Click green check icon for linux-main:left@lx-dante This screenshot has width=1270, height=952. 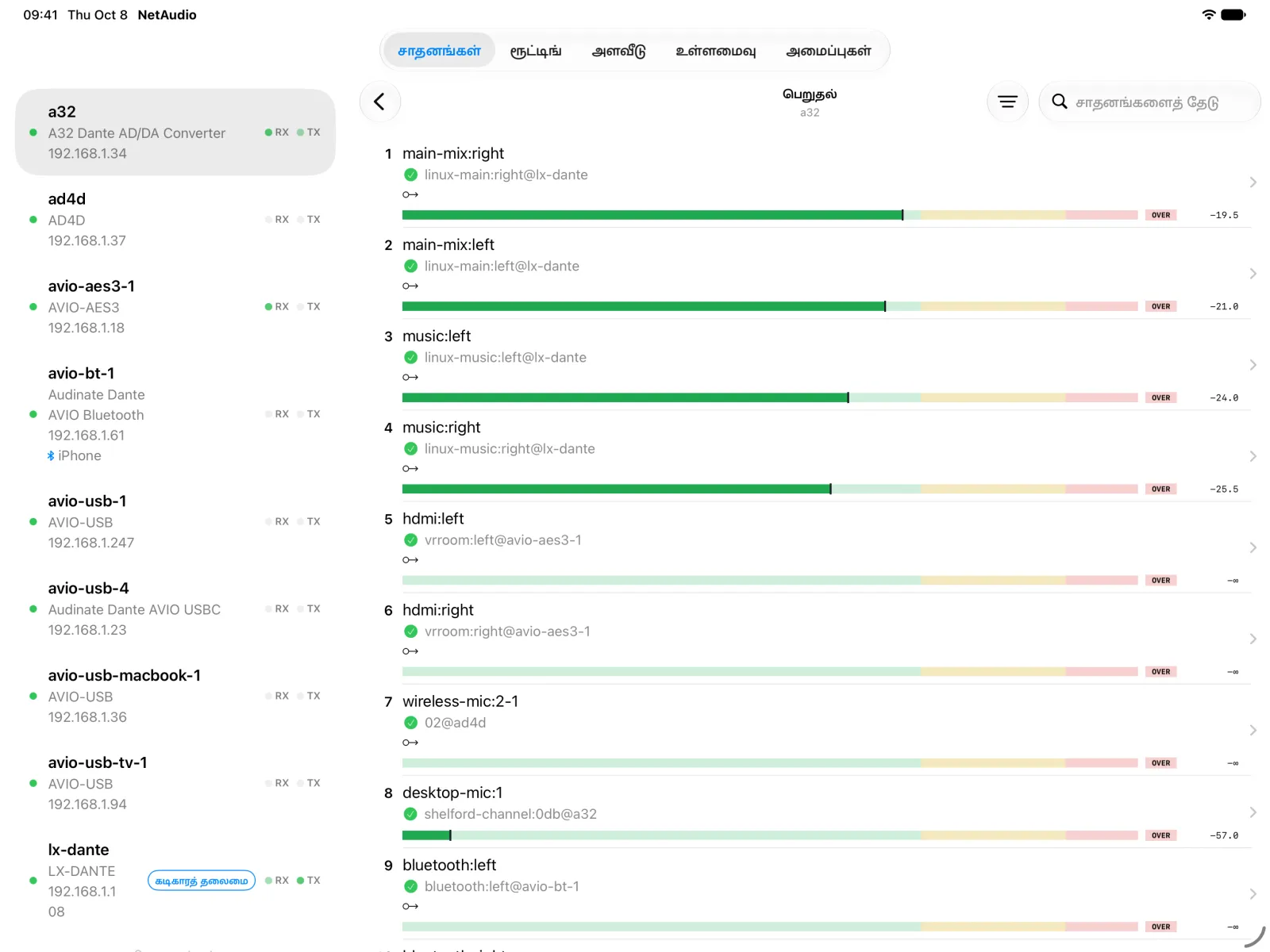pyautogui.click(x=410, y=266)
